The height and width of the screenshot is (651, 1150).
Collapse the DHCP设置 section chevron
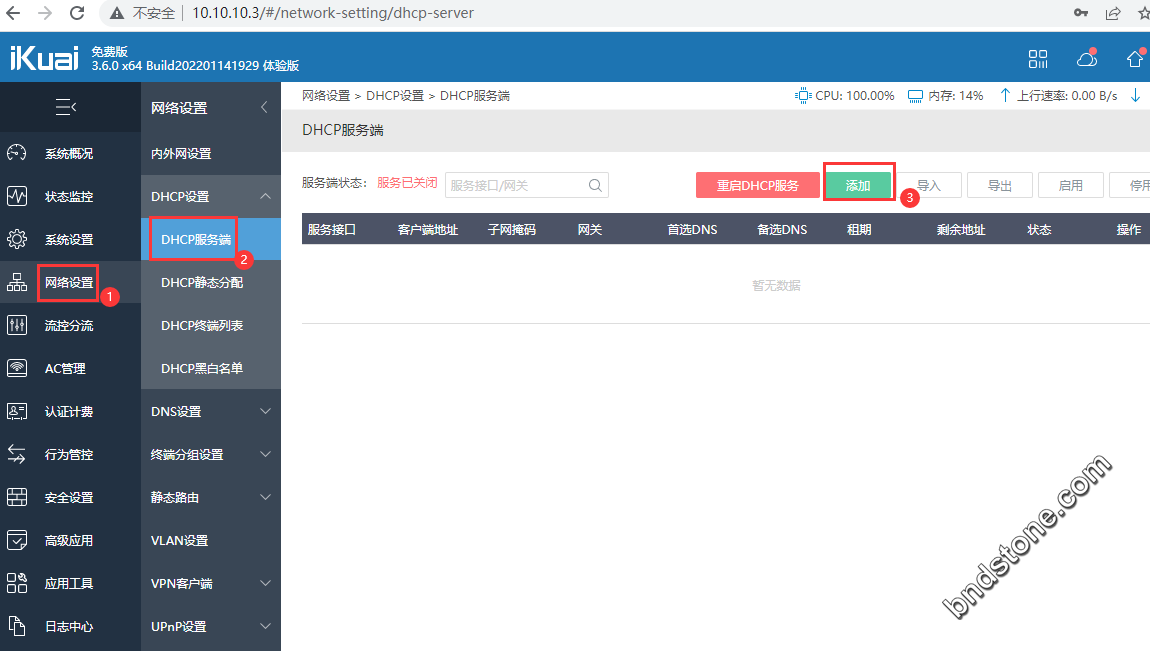coord(265,196)
